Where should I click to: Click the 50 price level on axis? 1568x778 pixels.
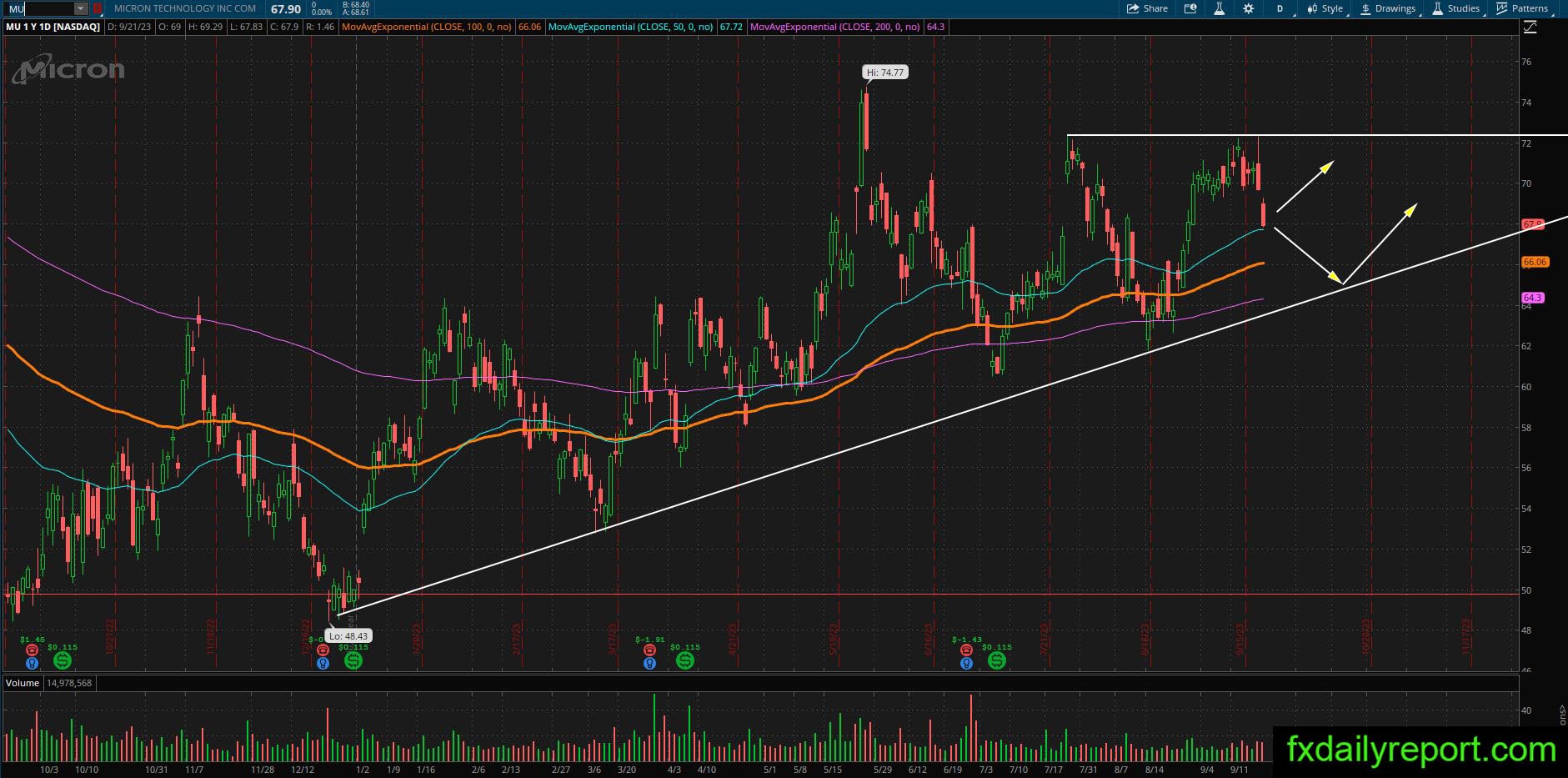pos(1526,590)
